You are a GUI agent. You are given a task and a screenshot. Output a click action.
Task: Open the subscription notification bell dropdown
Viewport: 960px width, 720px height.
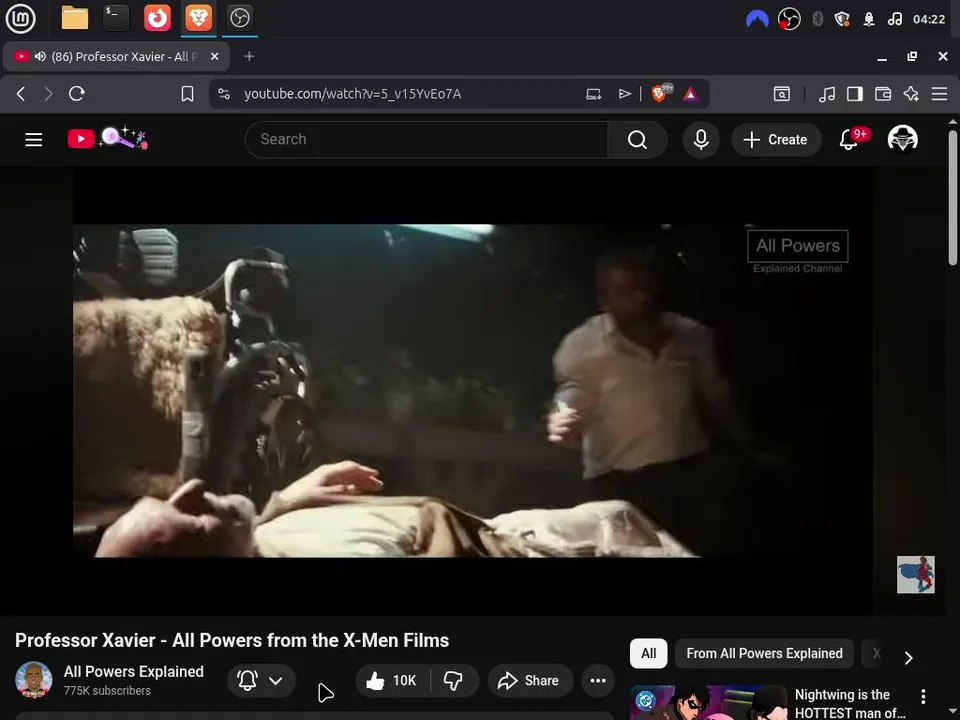coord(261,680)
